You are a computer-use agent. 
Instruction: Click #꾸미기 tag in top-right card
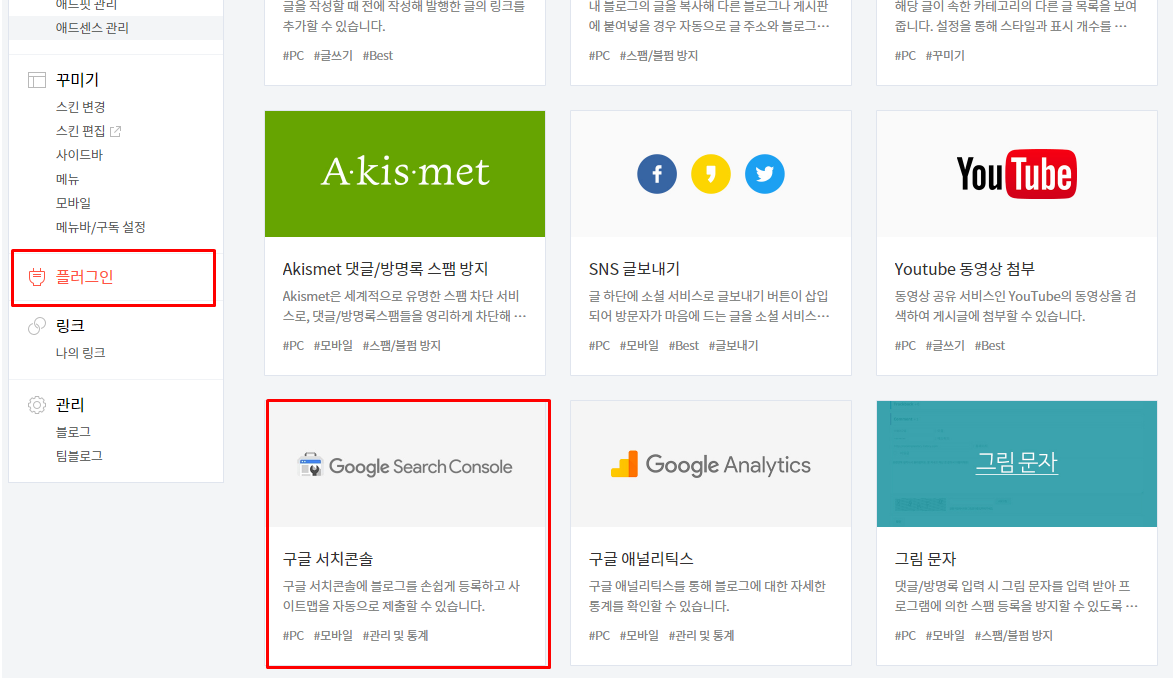click(x=945, y=55)
